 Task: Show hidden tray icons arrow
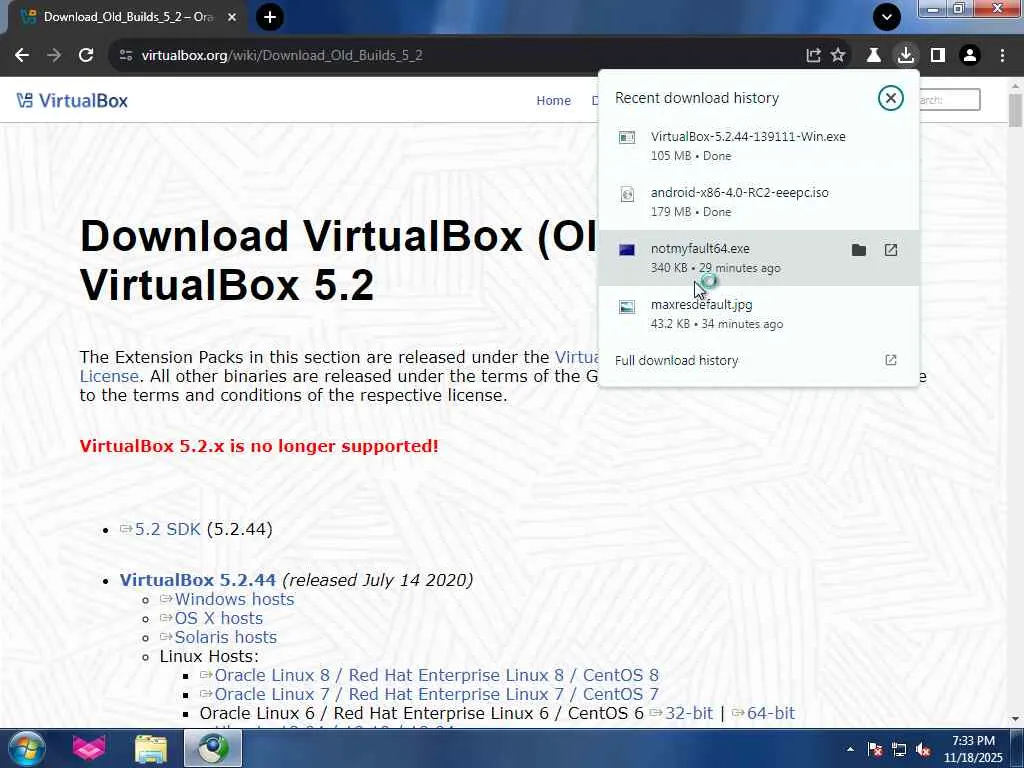click(x=850, y=749)
